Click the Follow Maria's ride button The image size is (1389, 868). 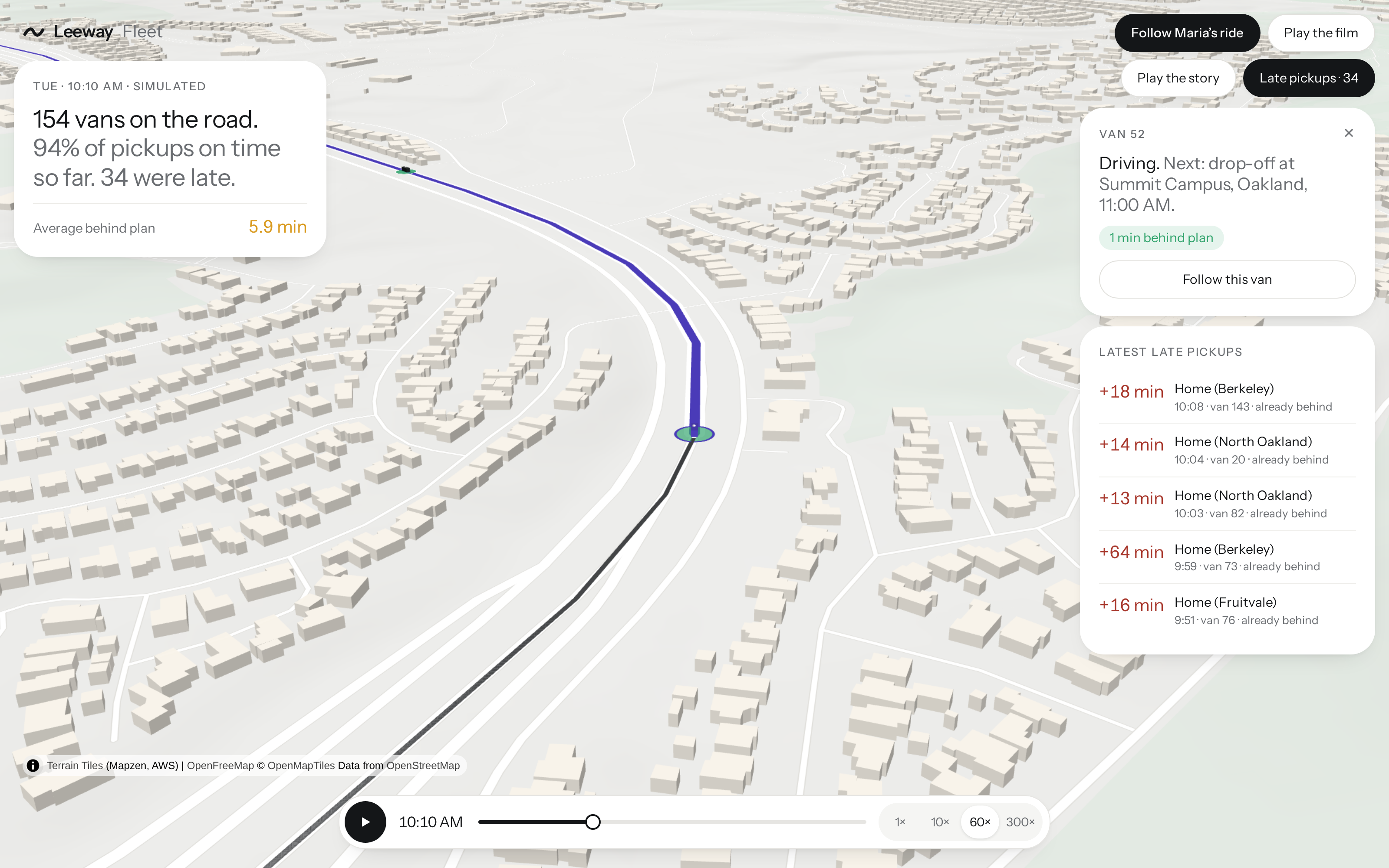(x=1187, y=33)
